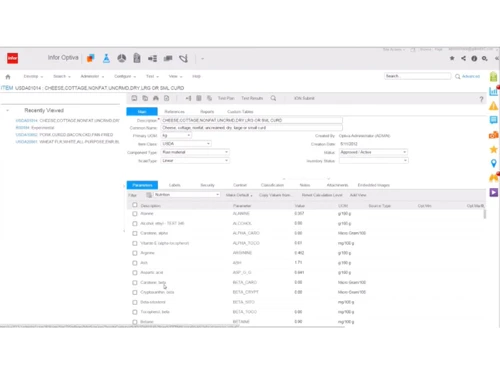Click the parameters table vertical scrollbar
The width and height of the screenshot is (500, 375).
[x=485, y=214]
